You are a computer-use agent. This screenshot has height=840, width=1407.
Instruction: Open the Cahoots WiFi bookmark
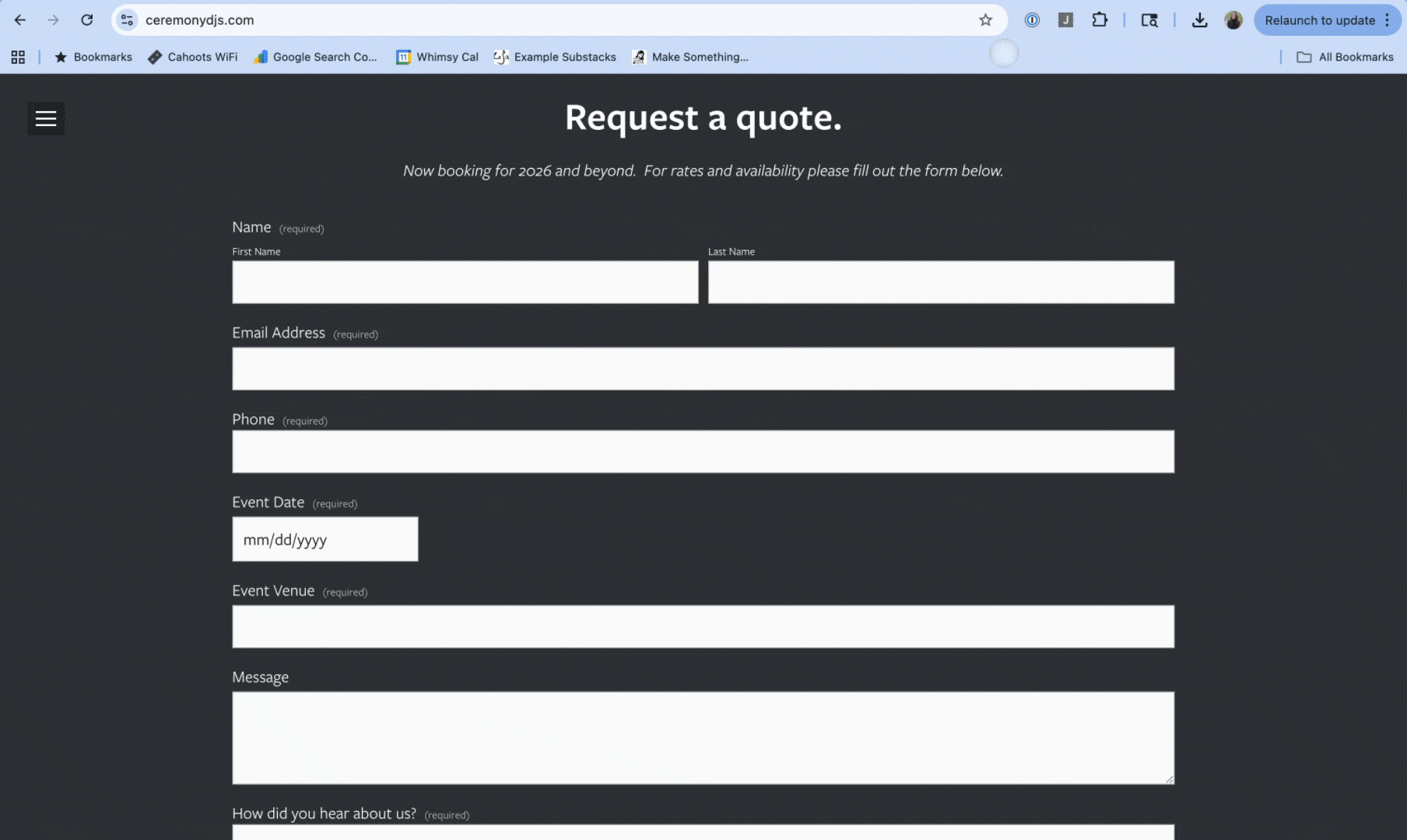(193, 57)
